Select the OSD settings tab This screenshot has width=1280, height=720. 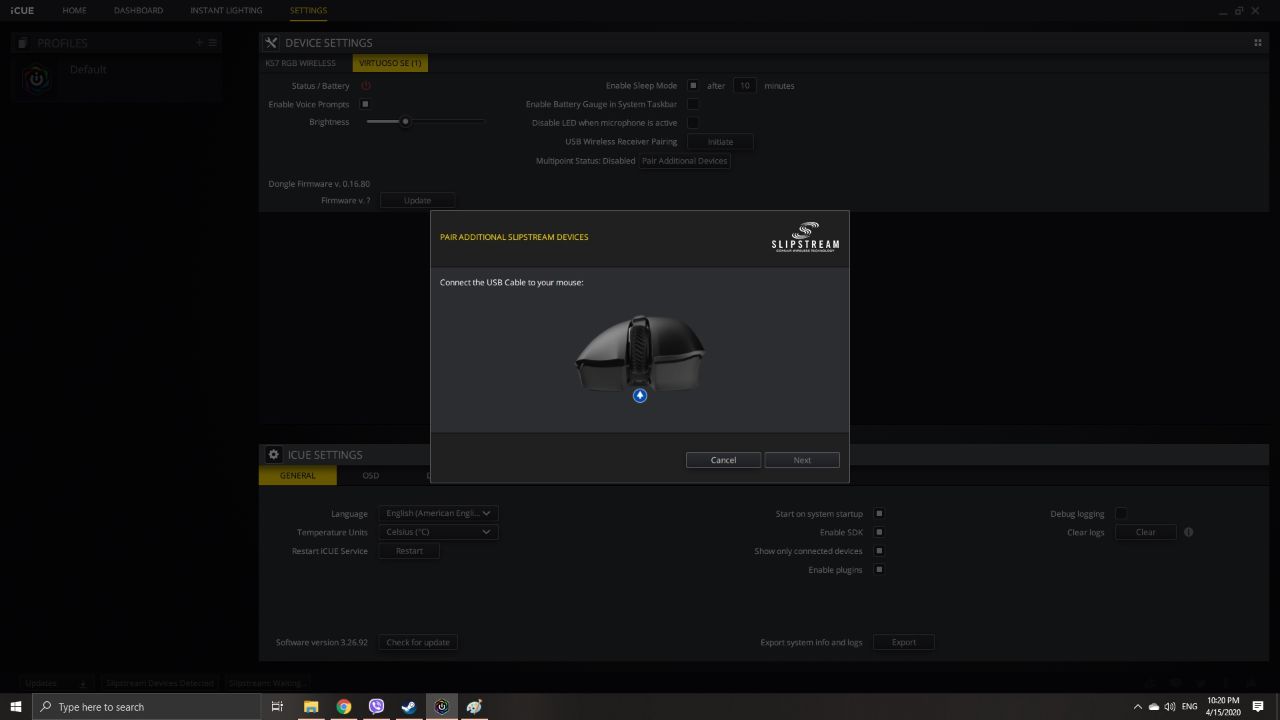(371, 476)
